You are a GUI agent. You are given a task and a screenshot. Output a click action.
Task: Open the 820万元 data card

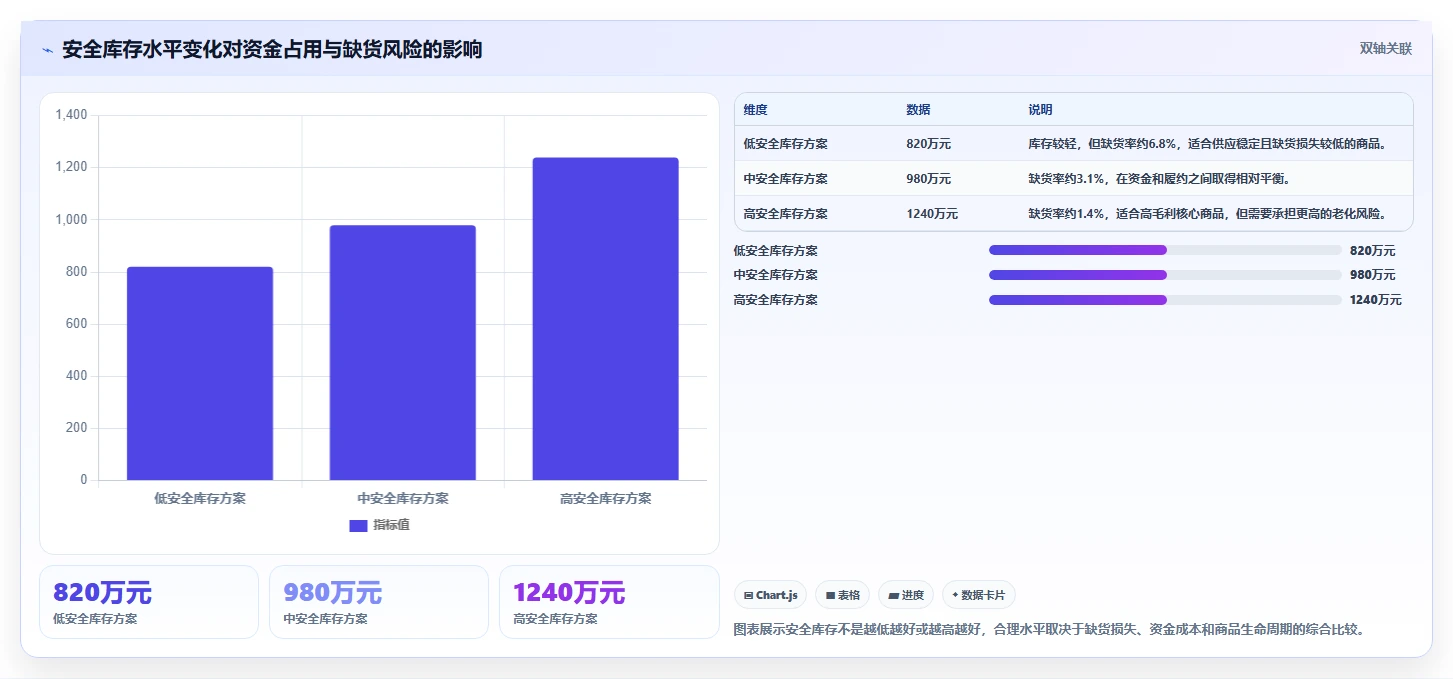(148, 602)
